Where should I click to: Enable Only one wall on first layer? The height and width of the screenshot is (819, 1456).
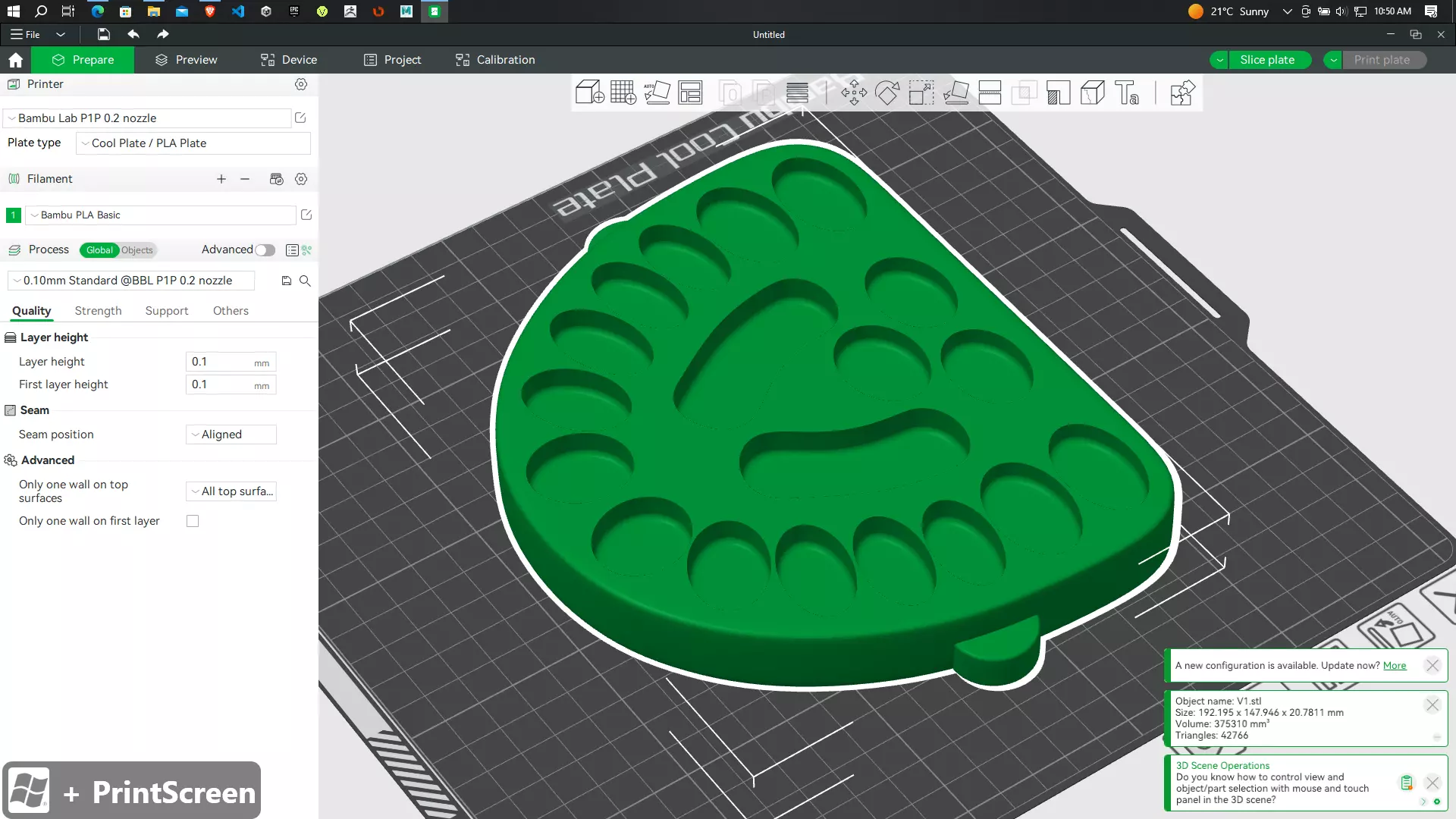point(193,521)
